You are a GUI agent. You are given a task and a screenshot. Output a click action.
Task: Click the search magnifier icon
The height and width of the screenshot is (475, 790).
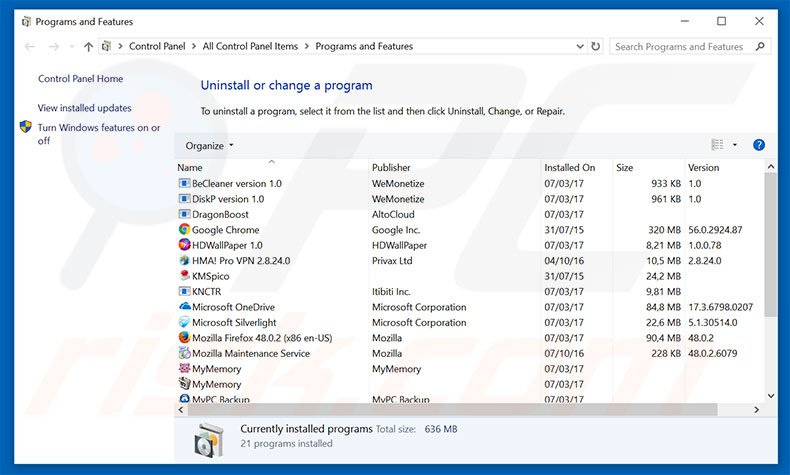click(x=760, y=46)
